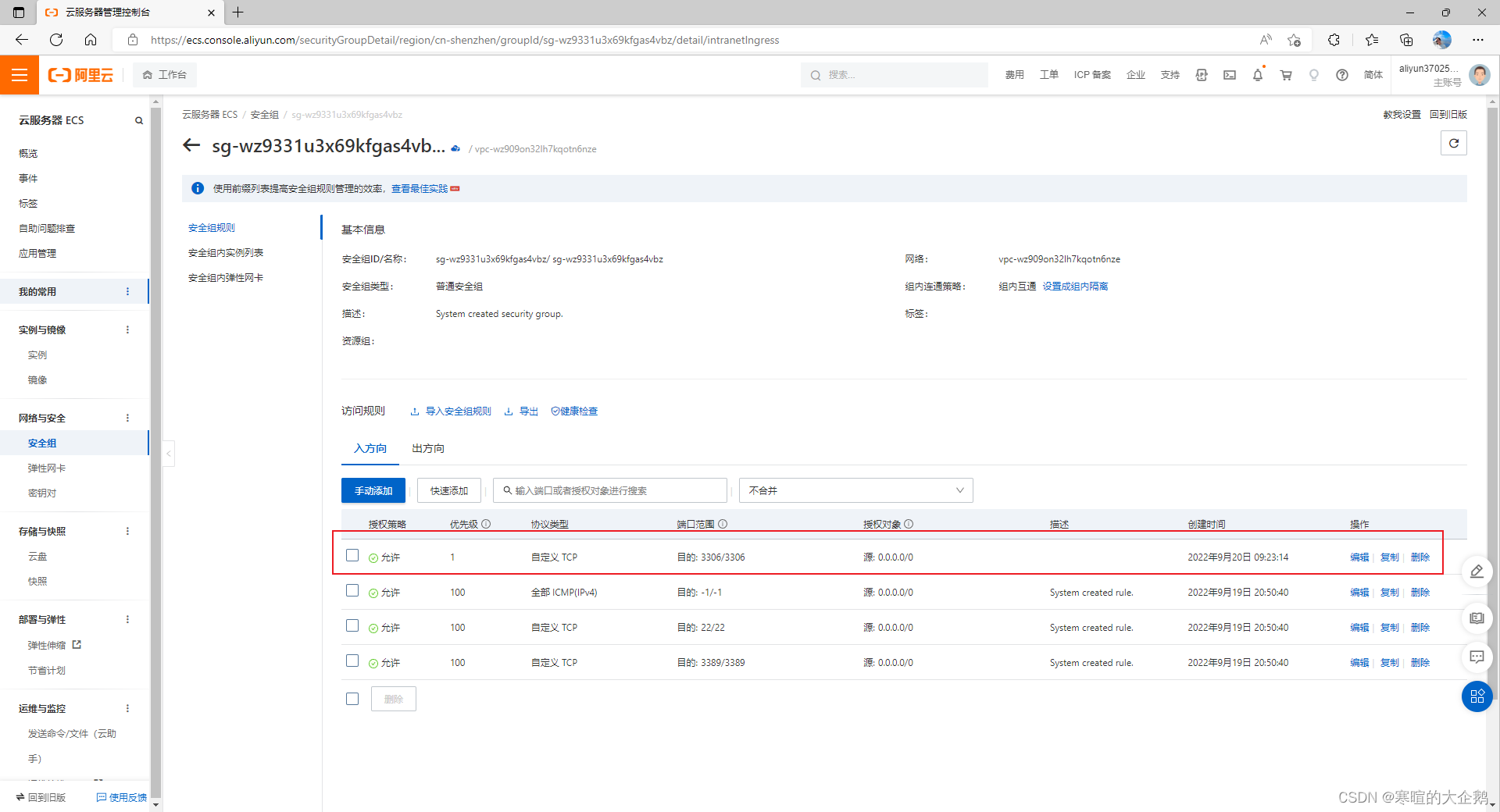Viewport: 1500px width, 812px height.
Task: Toggle the select-all checkbox below the table
Action: [352, 699]
